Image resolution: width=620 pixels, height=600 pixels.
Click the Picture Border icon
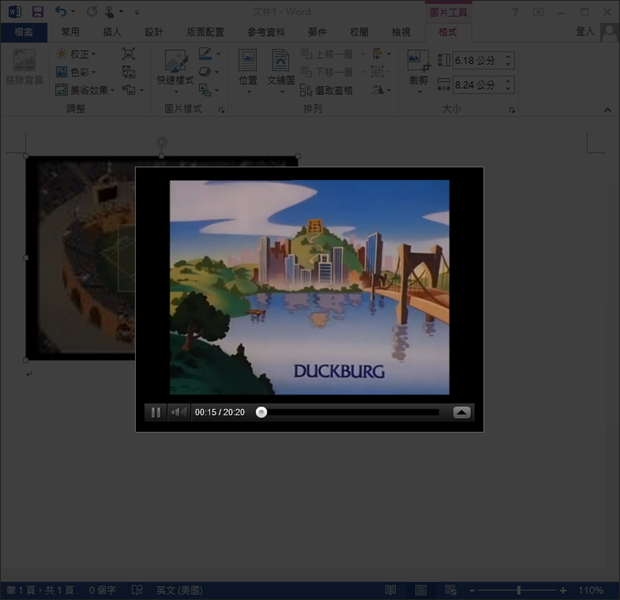(x=205, y=54)
